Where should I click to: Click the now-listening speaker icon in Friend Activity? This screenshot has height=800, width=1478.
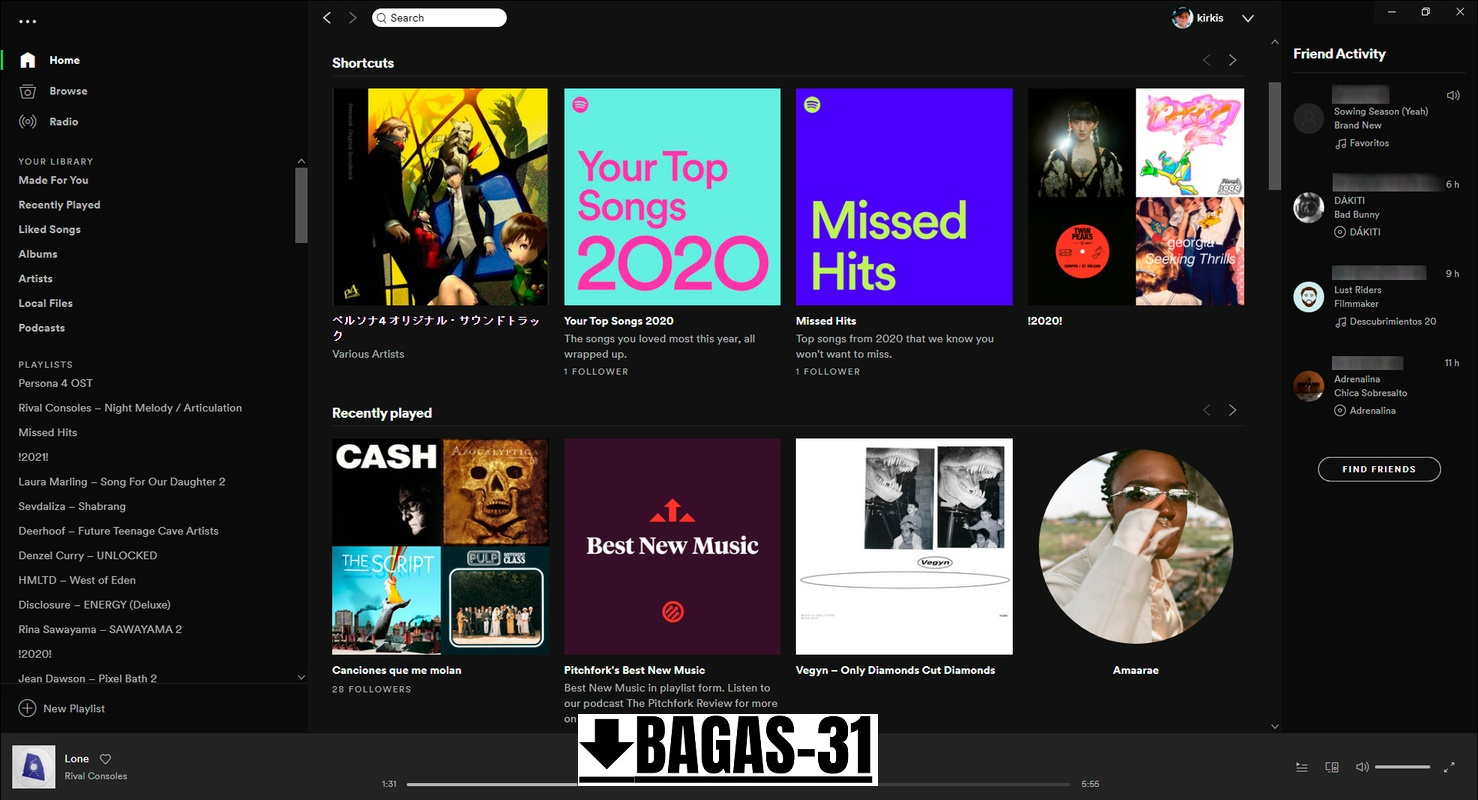click(1452, 96)
